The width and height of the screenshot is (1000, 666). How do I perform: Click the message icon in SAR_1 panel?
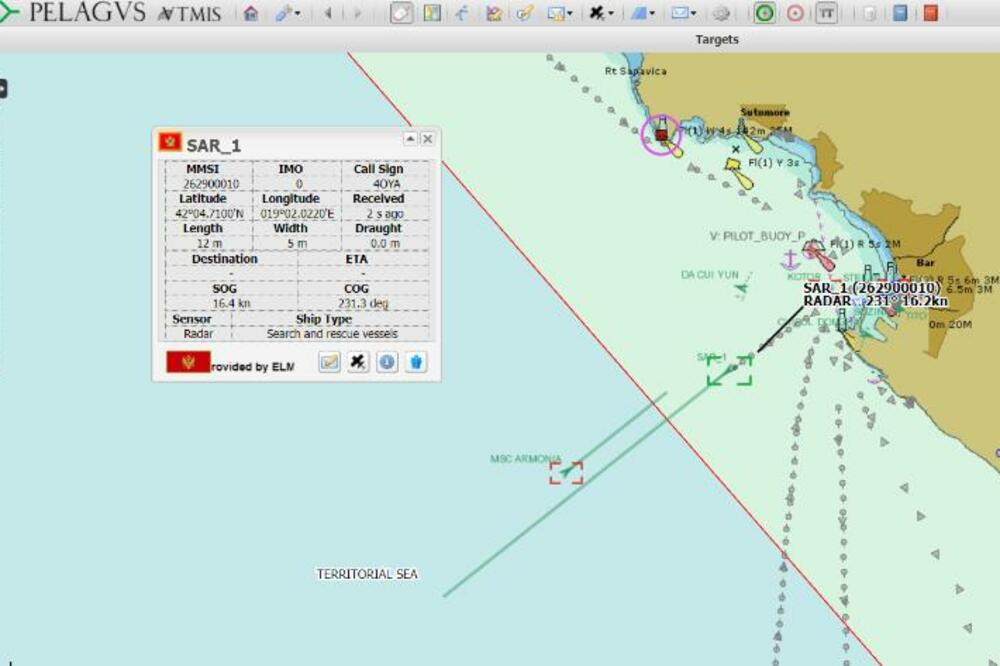(329, 362)
